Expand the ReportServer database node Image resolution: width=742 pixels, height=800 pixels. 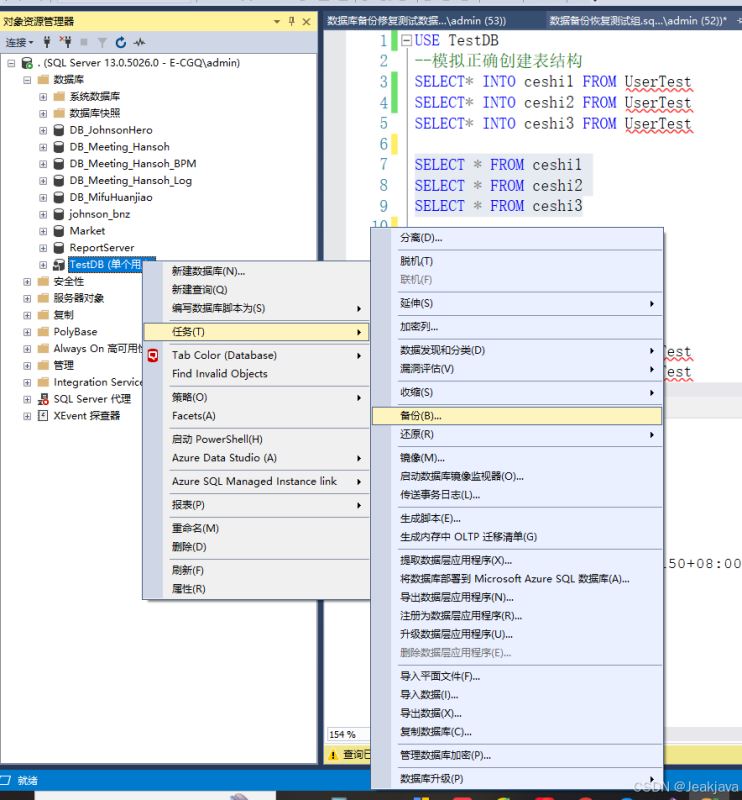(43, 248)
